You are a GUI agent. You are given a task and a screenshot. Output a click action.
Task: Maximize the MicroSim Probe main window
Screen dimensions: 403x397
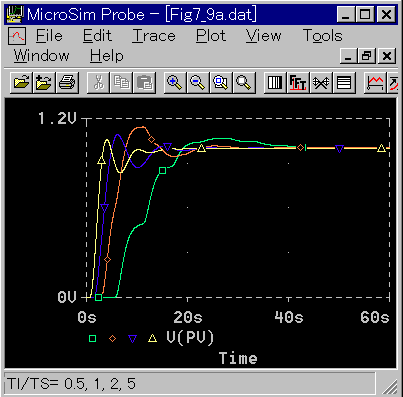click(365, 14)
